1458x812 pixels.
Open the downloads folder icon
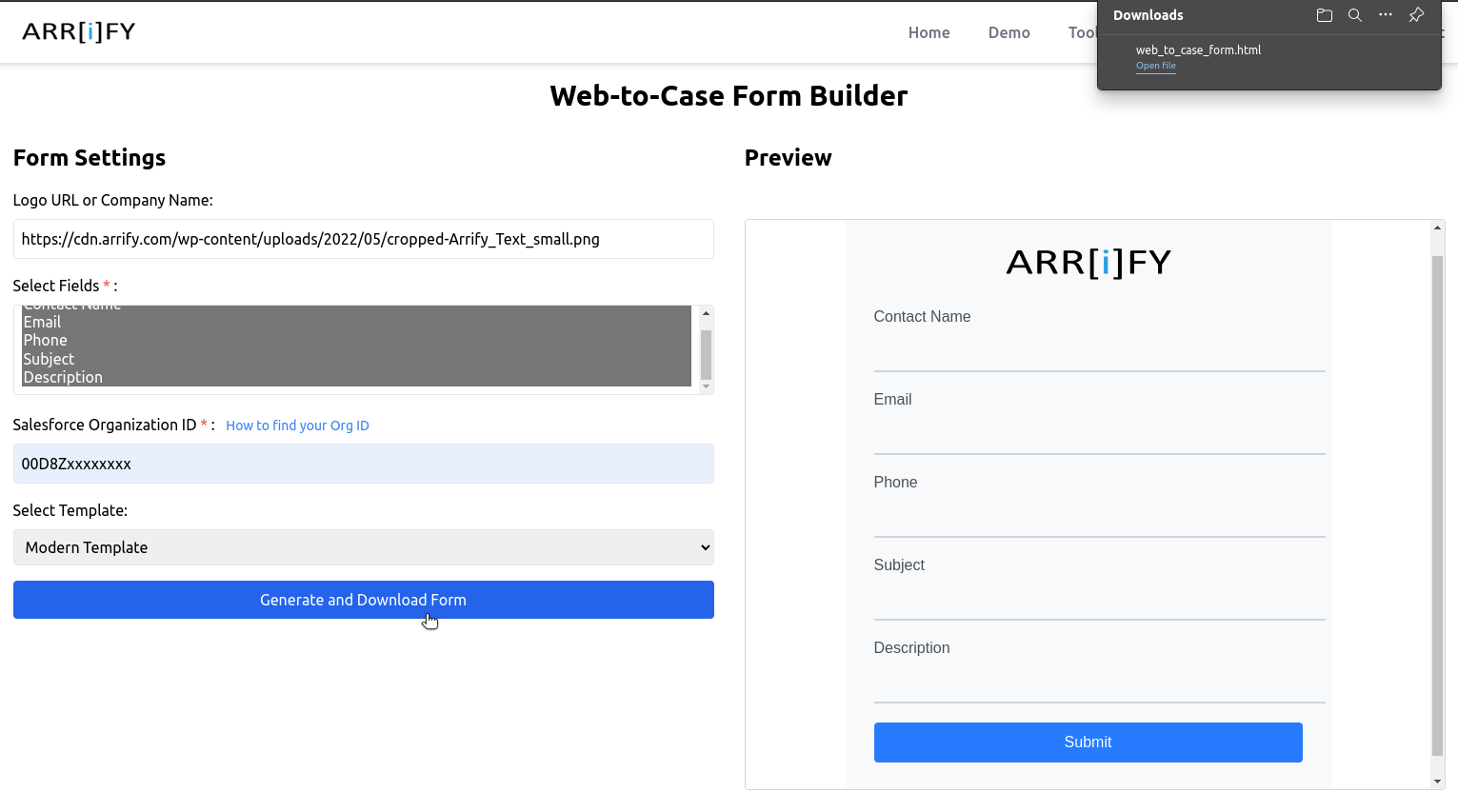point(1324,15)
